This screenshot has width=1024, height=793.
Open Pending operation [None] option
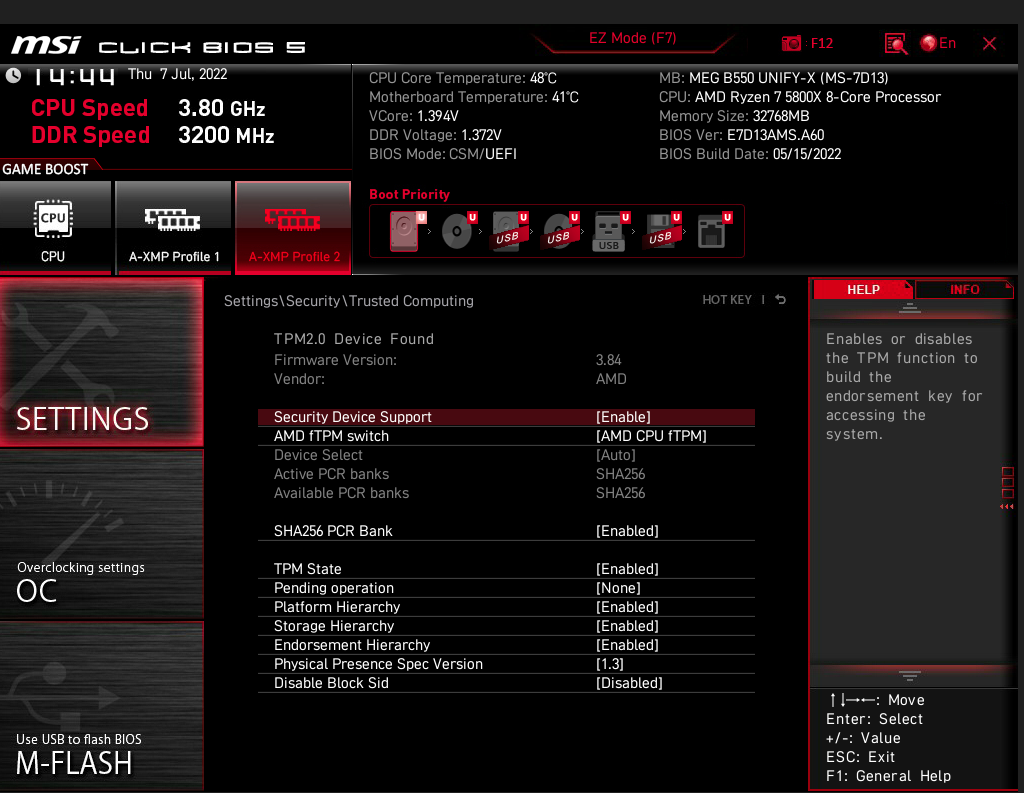(506, 587)
